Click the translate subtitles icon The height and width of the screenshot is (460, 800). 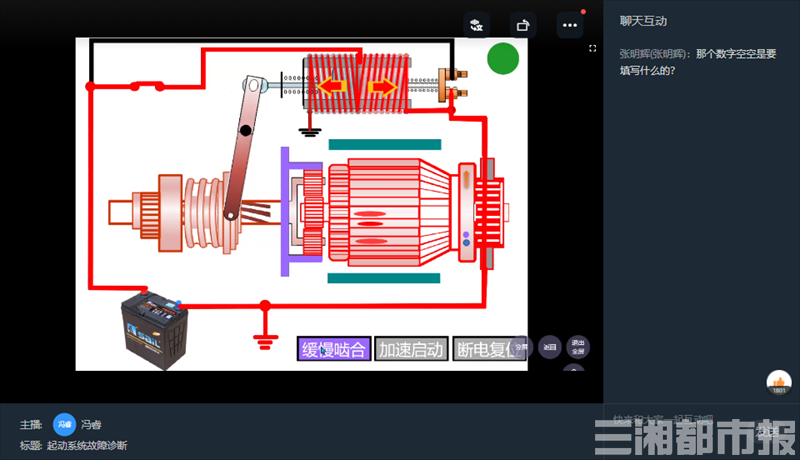[x=476, y=25]
